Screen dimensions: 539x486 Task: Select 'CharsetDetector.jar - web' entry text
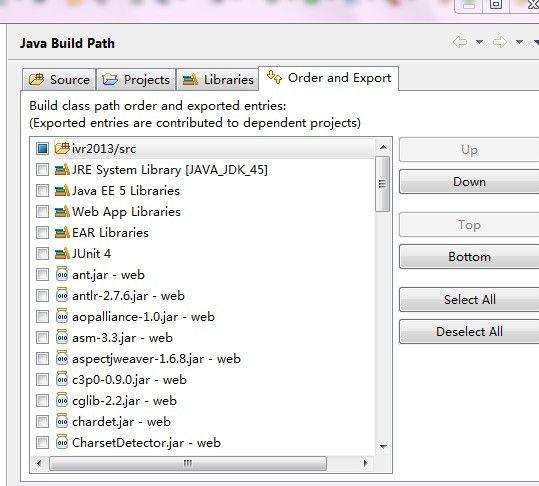[146, 443]
